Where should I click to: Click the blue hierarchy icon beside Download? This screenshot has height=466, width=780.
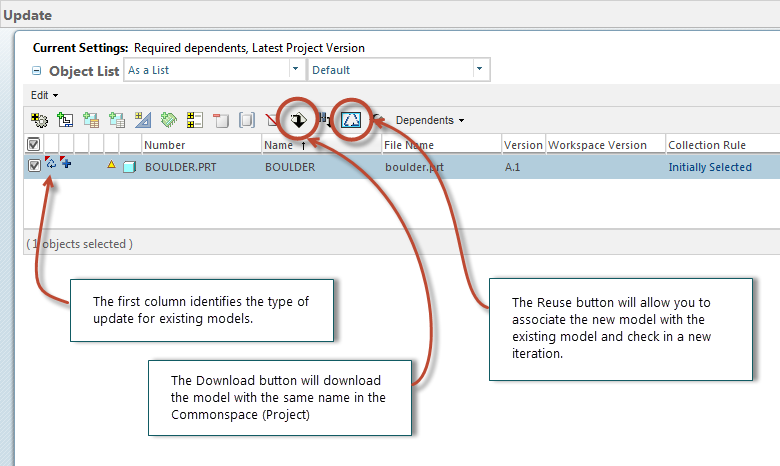(325, 119)
